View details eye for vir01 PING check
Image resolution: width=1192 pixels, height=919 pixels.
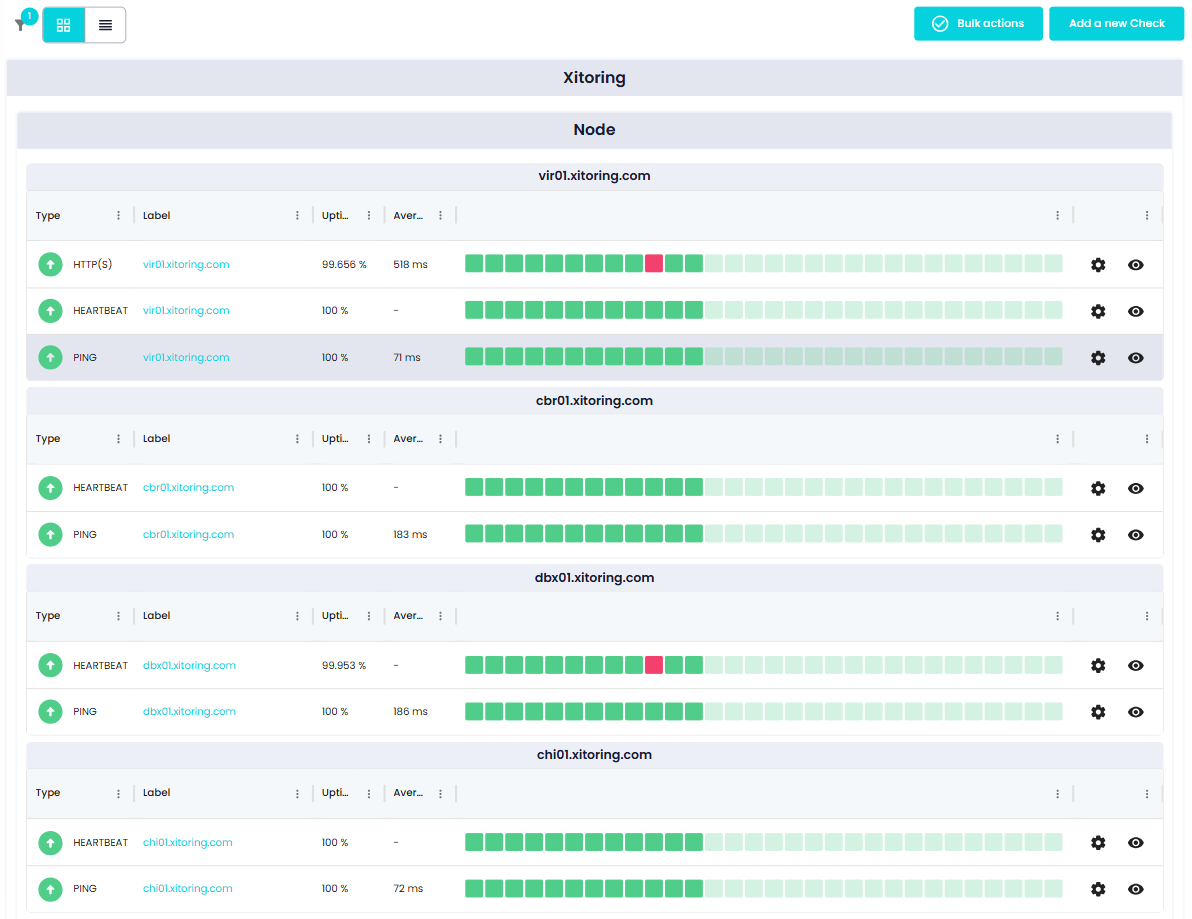point(1135,357)
